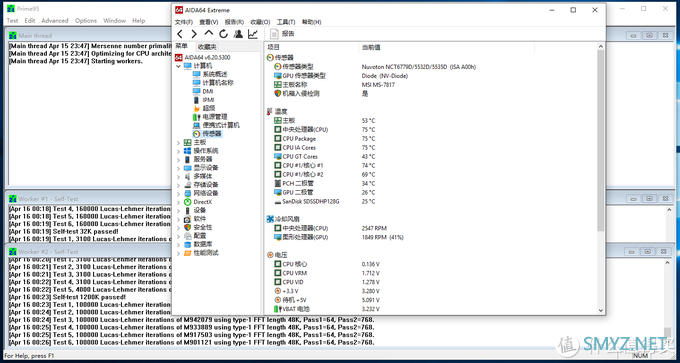Open Prime95 Advanced menu

pos(55,20)
